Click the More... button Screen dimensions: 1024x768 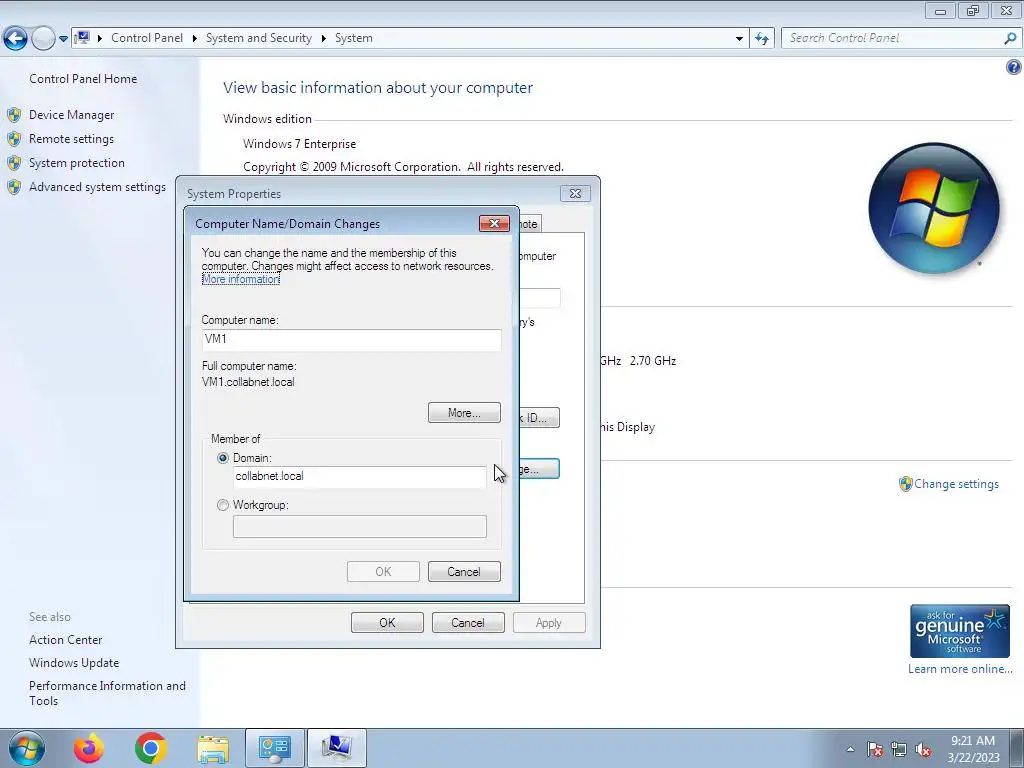[464, 413]
